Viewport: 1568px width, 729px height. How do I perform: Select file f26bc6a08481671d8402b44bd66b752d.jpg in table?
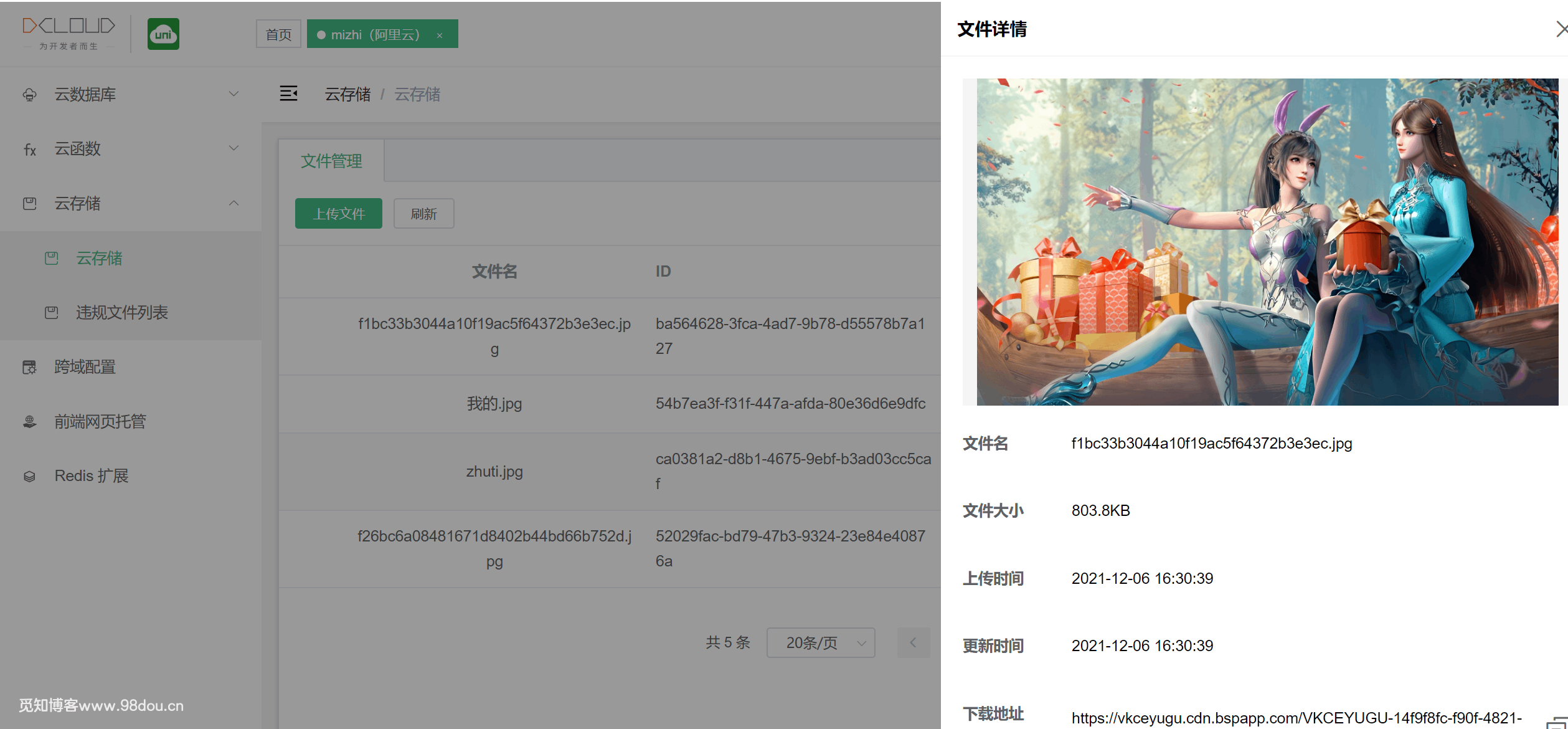click(494, 548)
